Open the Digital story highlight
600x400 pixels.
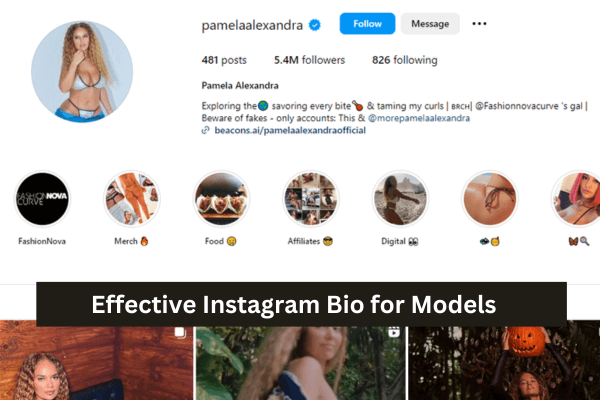pyautogui.click(x=401, y=198)
